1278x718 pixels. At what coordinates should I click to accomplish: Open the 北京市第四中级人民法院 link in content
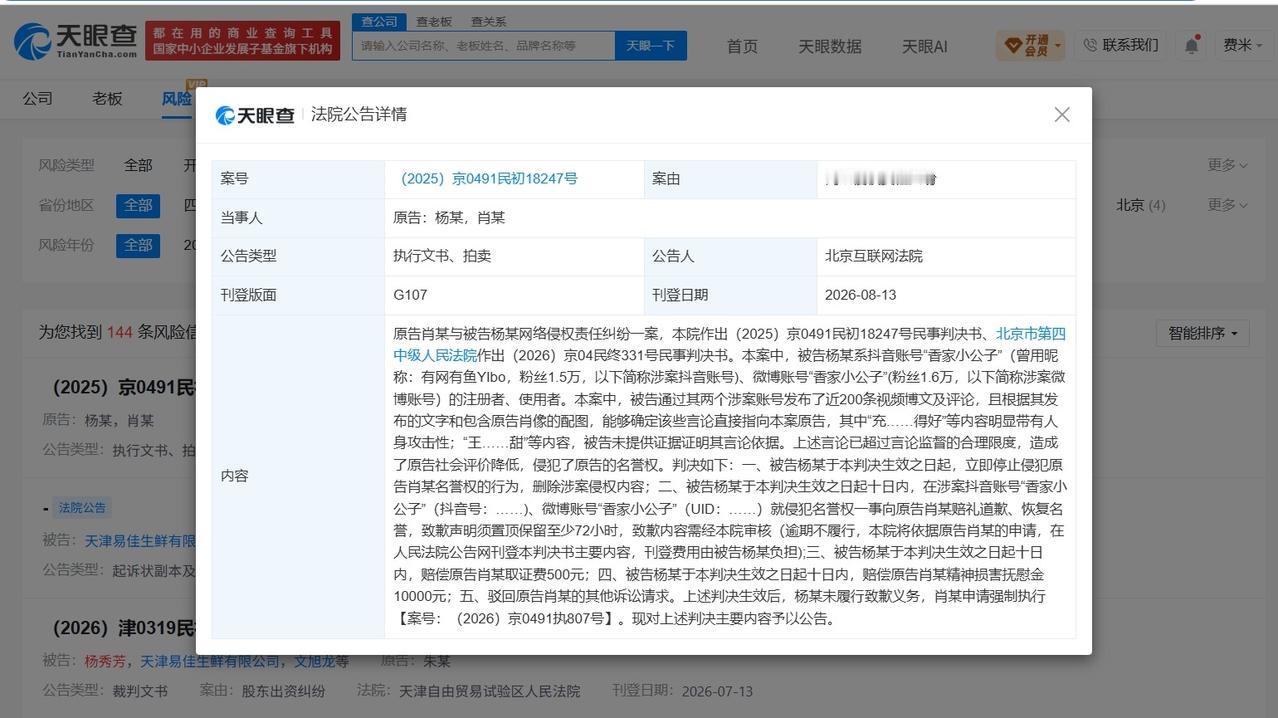[729, 343]
